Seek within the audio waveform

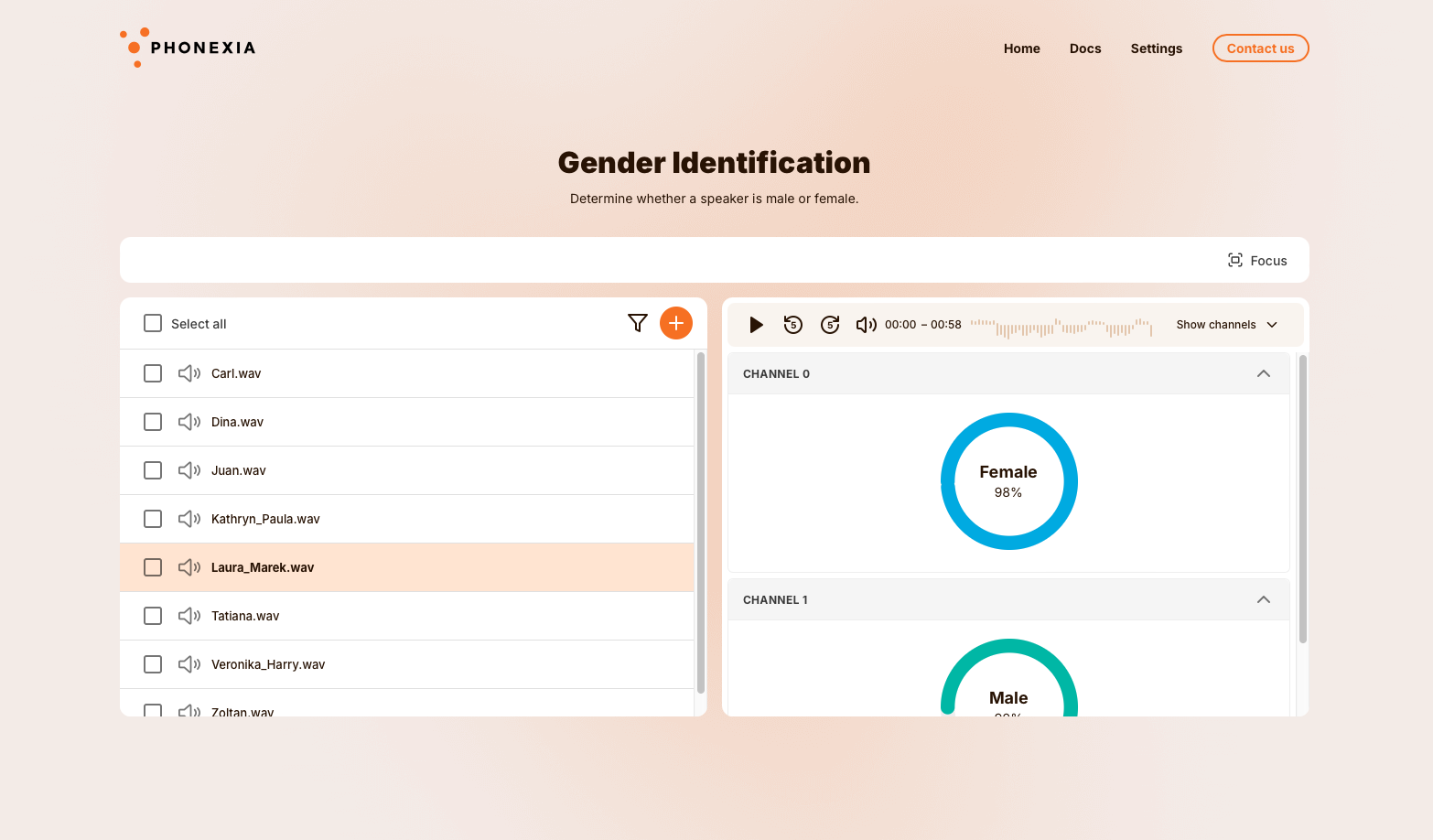click(1061, 327)
